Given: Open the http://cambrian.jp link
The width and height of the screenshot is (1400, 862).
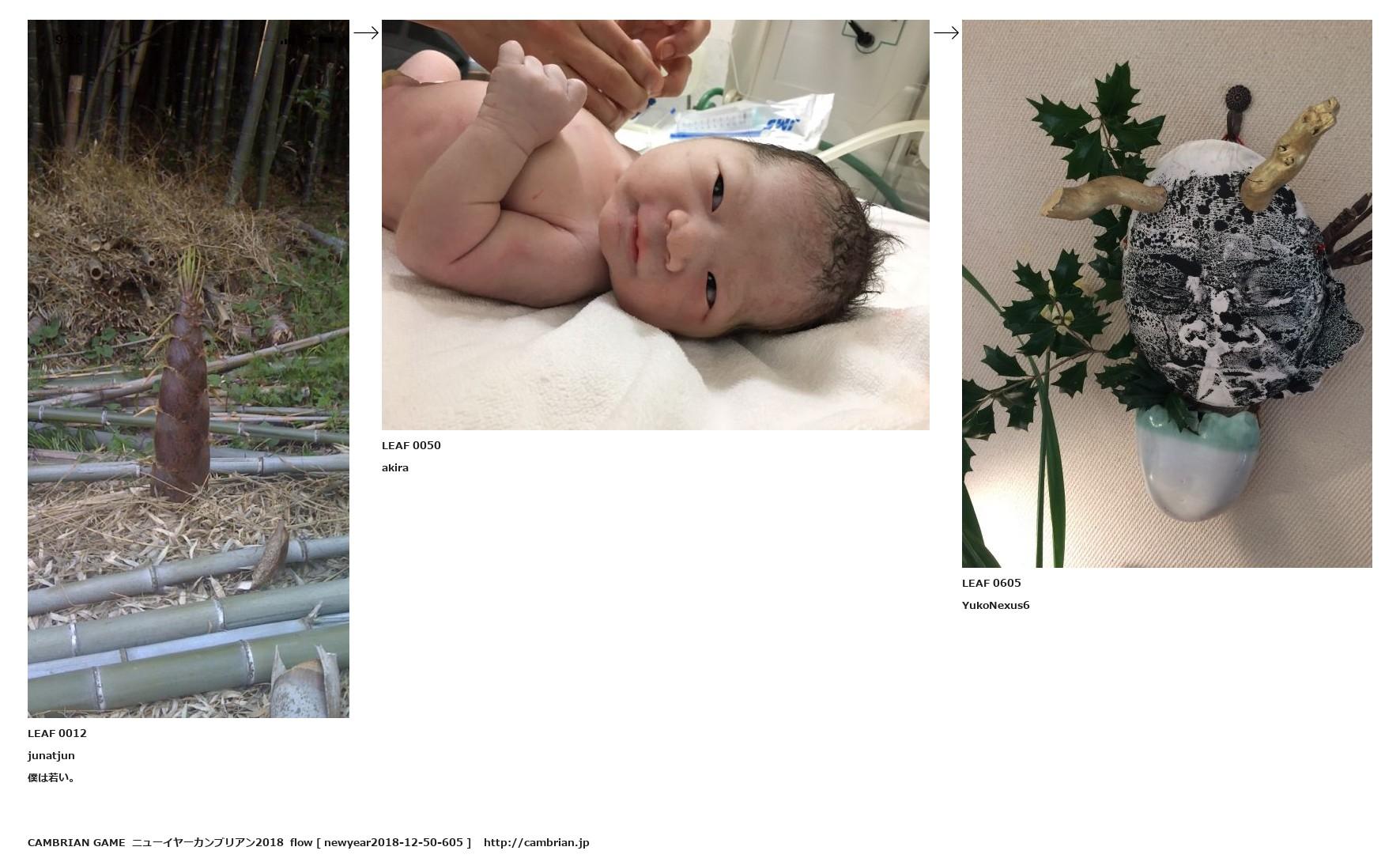Looking at the screenshot, I should [537, 842].
